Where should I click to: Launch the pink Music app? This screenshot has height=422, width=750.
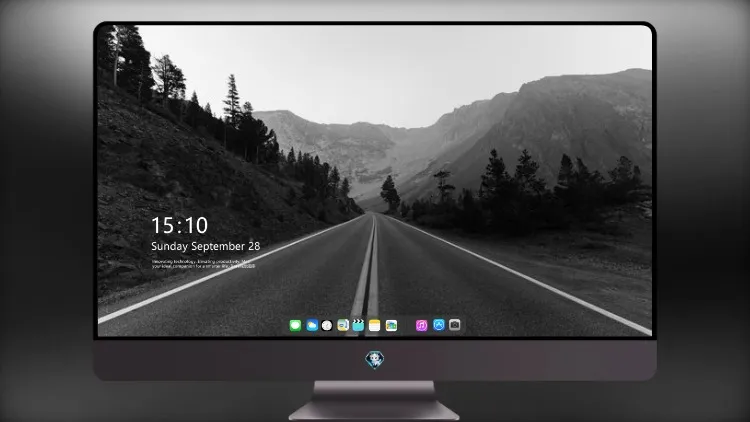(x=421, y=325)
